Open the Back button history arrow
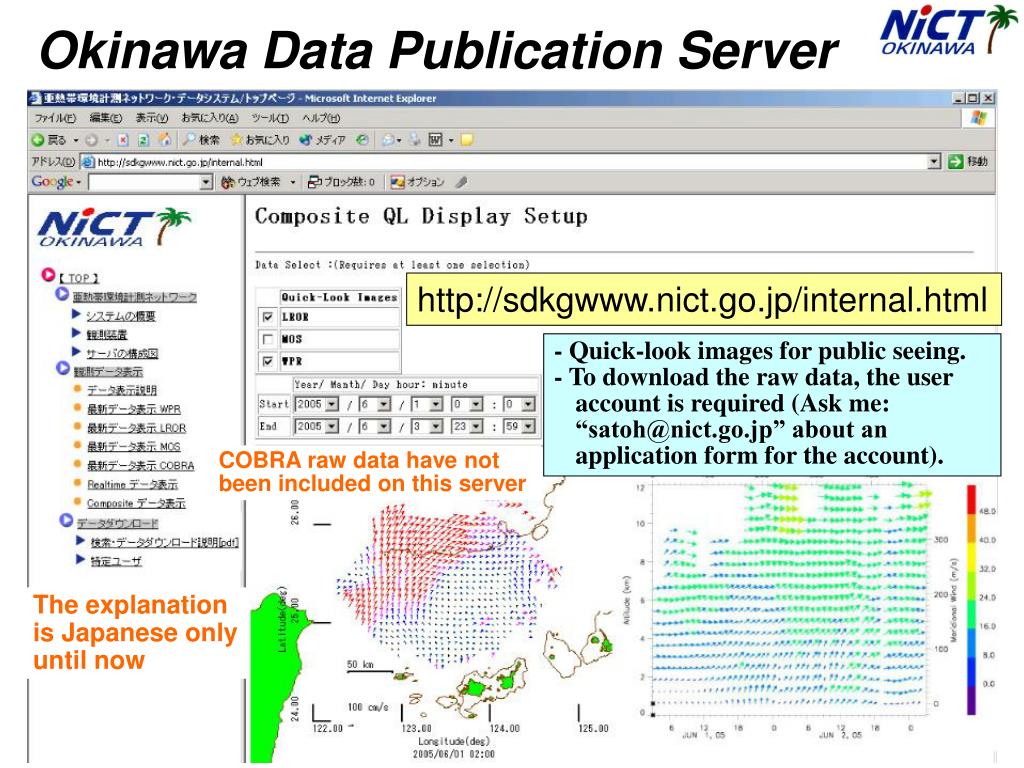 pos(76,140)
